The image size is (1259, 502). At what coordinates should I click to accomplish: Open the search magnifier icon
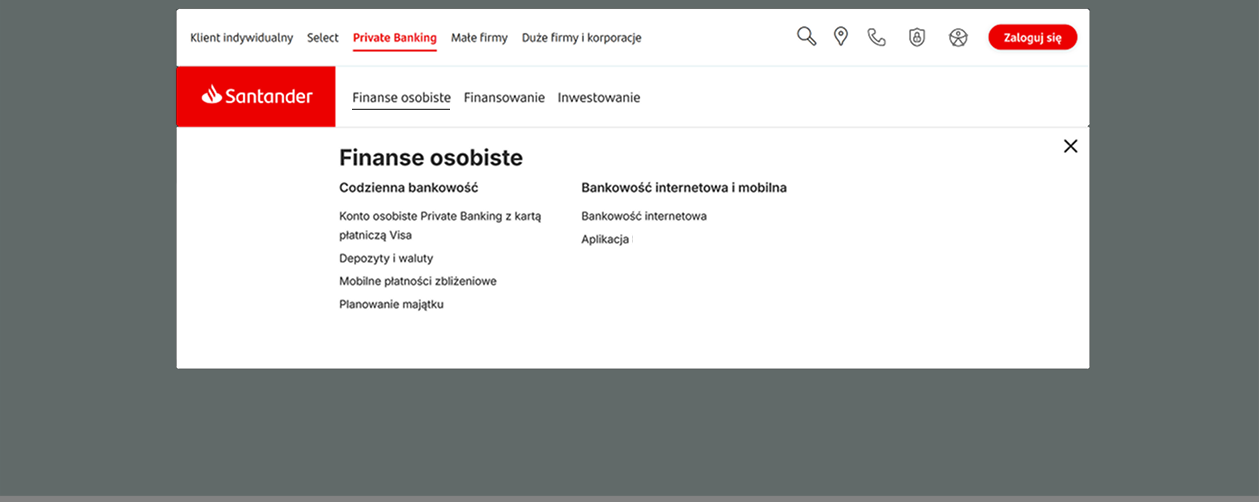(x=806, y=37)
